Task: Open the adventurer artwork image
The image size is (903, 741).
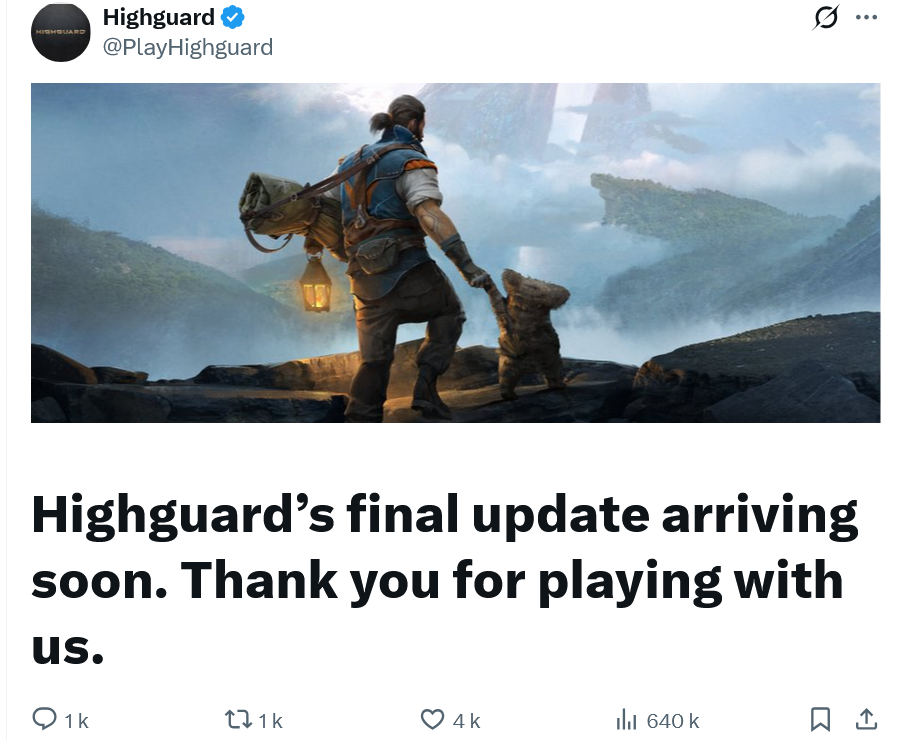Action: [456, 253]
